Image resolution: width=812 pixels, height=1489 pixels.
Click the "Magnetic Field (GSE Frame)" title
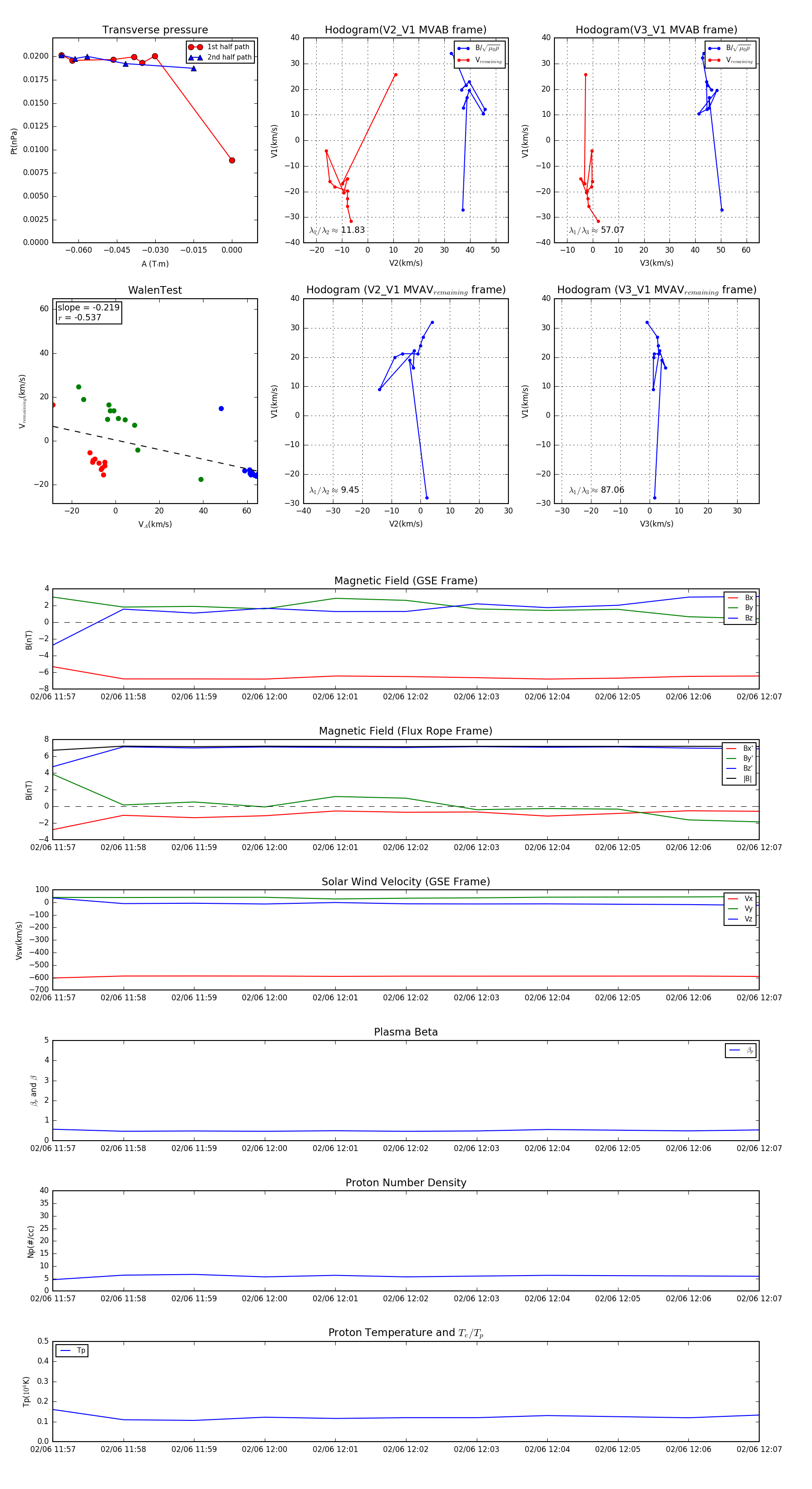406,581
